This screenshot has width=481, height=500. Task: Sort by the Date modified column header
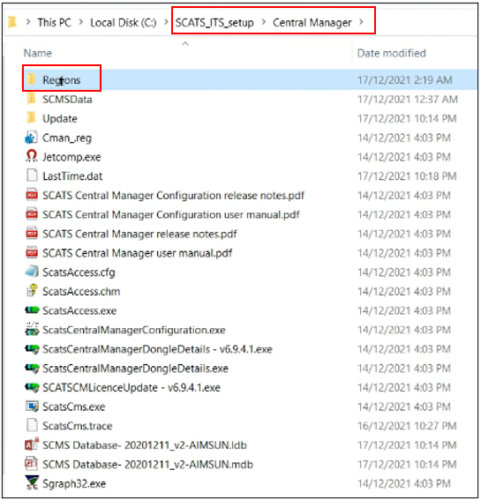[x=391, y=53]
